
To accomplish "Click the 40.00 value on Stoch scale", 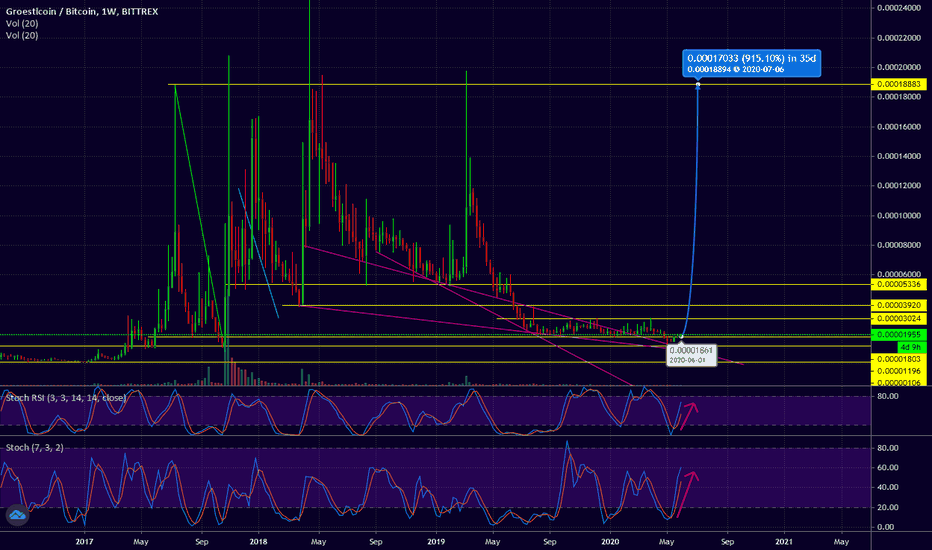I will [x=886, y=488].
